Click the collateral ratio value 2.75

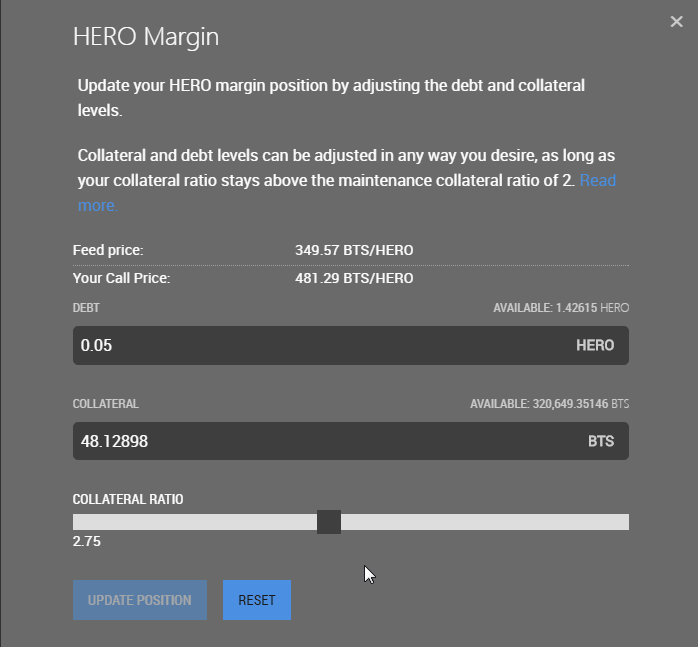(87, 541)
